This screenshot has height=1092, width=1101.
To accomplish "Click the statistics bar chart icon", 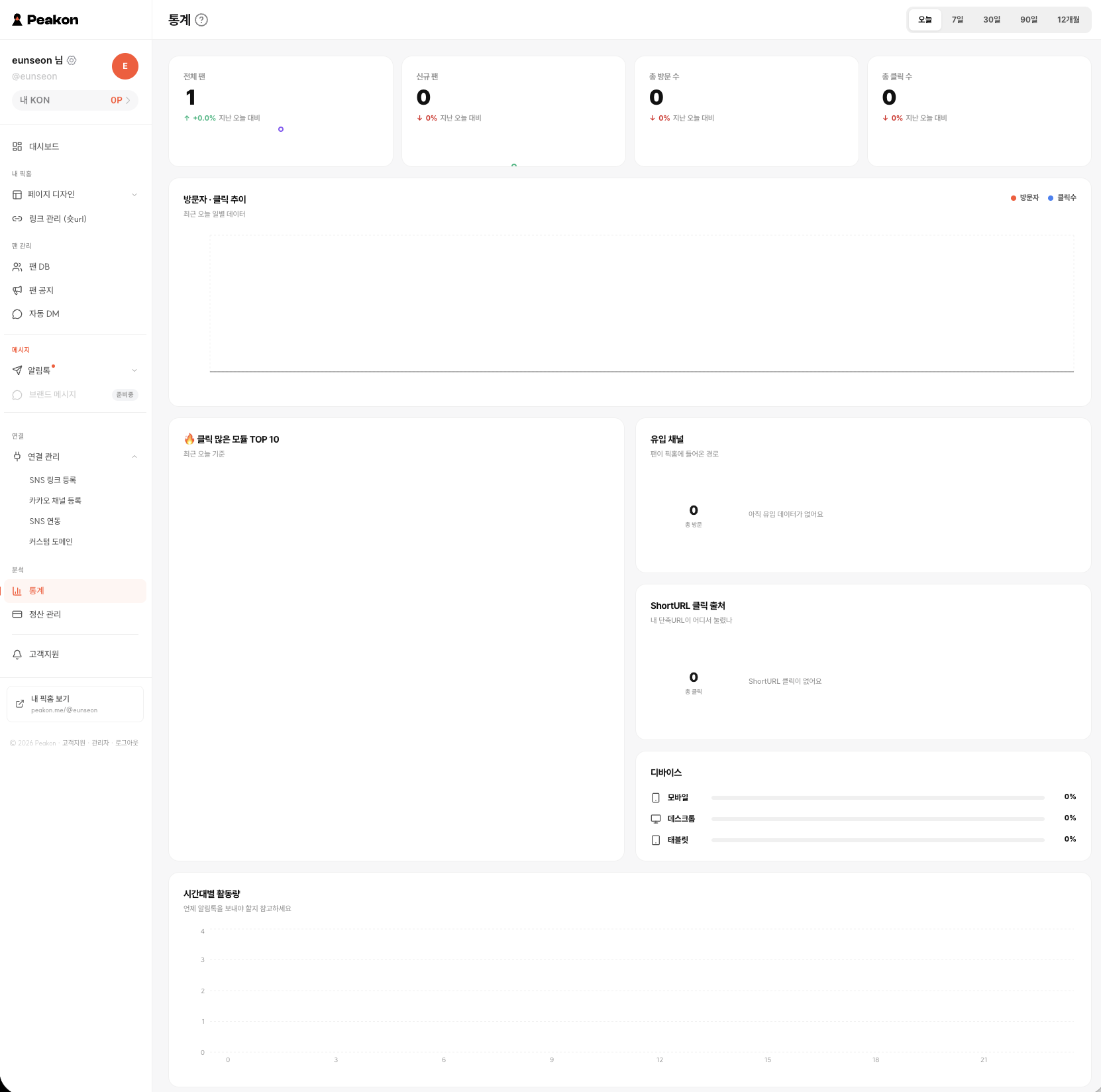I will coord(17,591).
